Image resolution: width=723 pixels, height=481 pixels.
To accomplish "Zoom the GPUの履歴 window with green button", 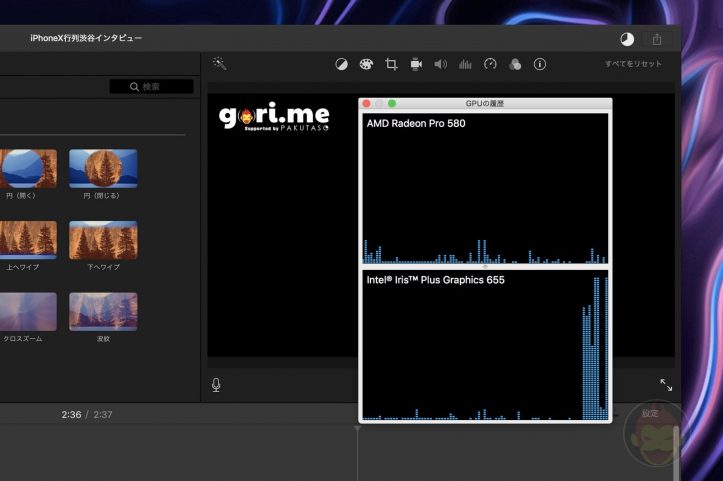I will tap(392, 103).
